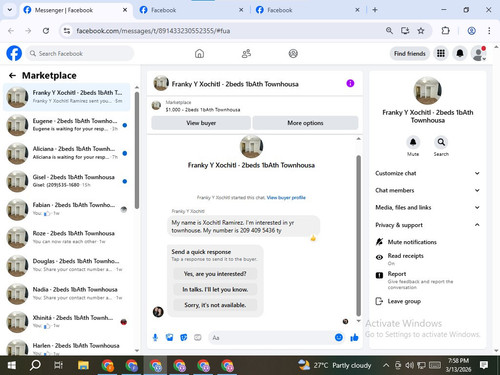The image size is (500, 375).
Task: Send a thumbs-up like
Action: pyautogui.click(x=354, y=338)
